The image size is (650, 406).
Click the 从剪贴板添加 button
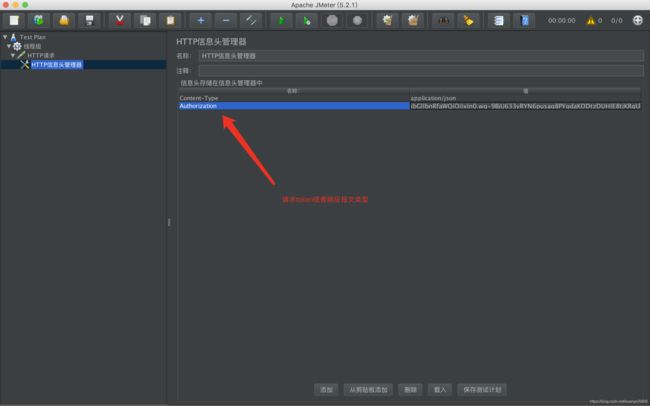(x=368, y=389)
